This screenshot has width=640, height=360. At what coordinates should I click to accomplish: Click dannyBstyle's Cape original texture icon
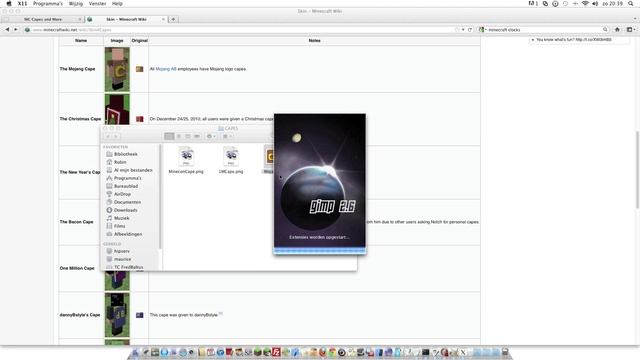click(140, 315)
